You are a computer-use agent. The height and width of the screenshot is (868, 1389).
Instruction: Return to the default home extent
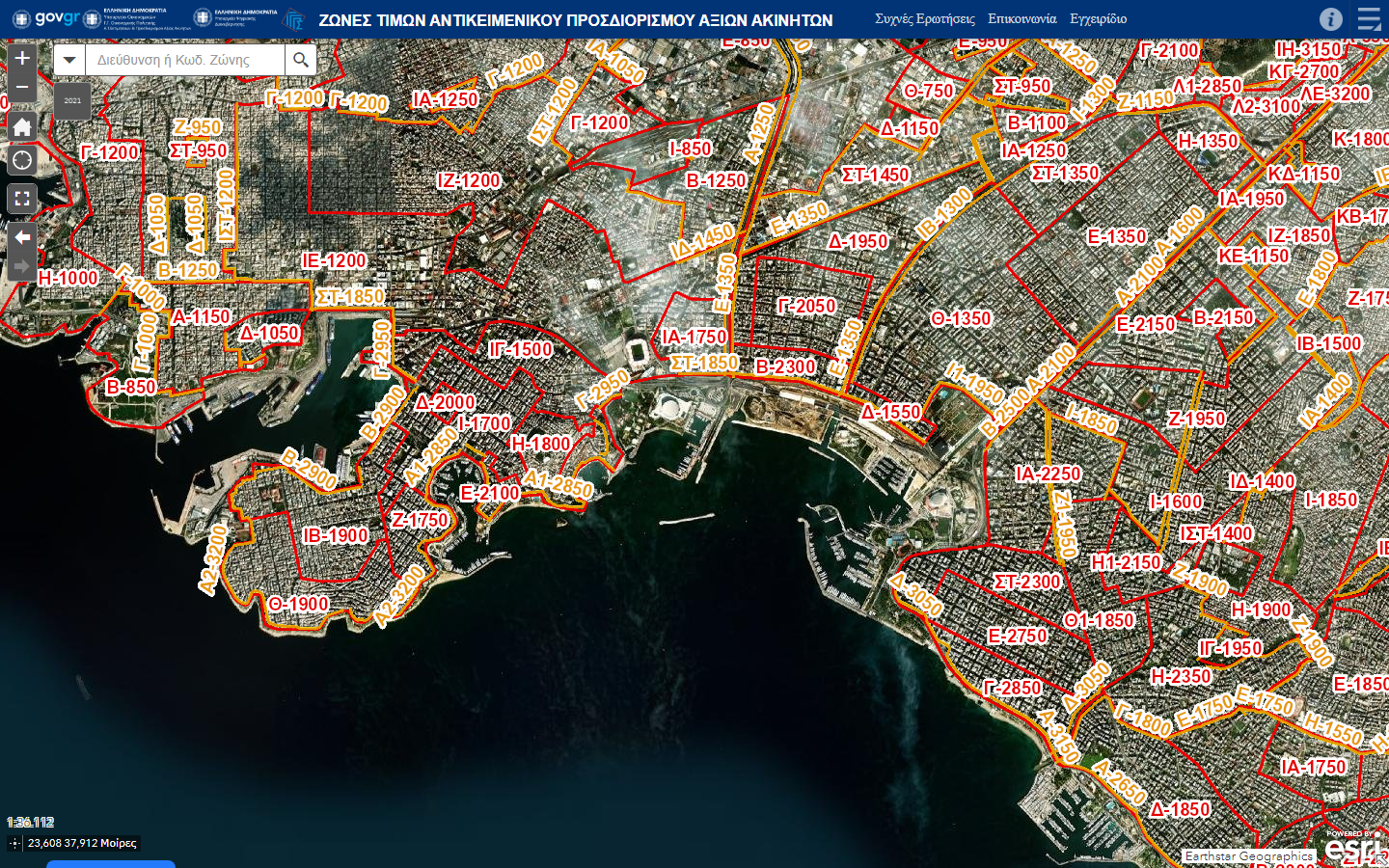click(x=22, y=127)
